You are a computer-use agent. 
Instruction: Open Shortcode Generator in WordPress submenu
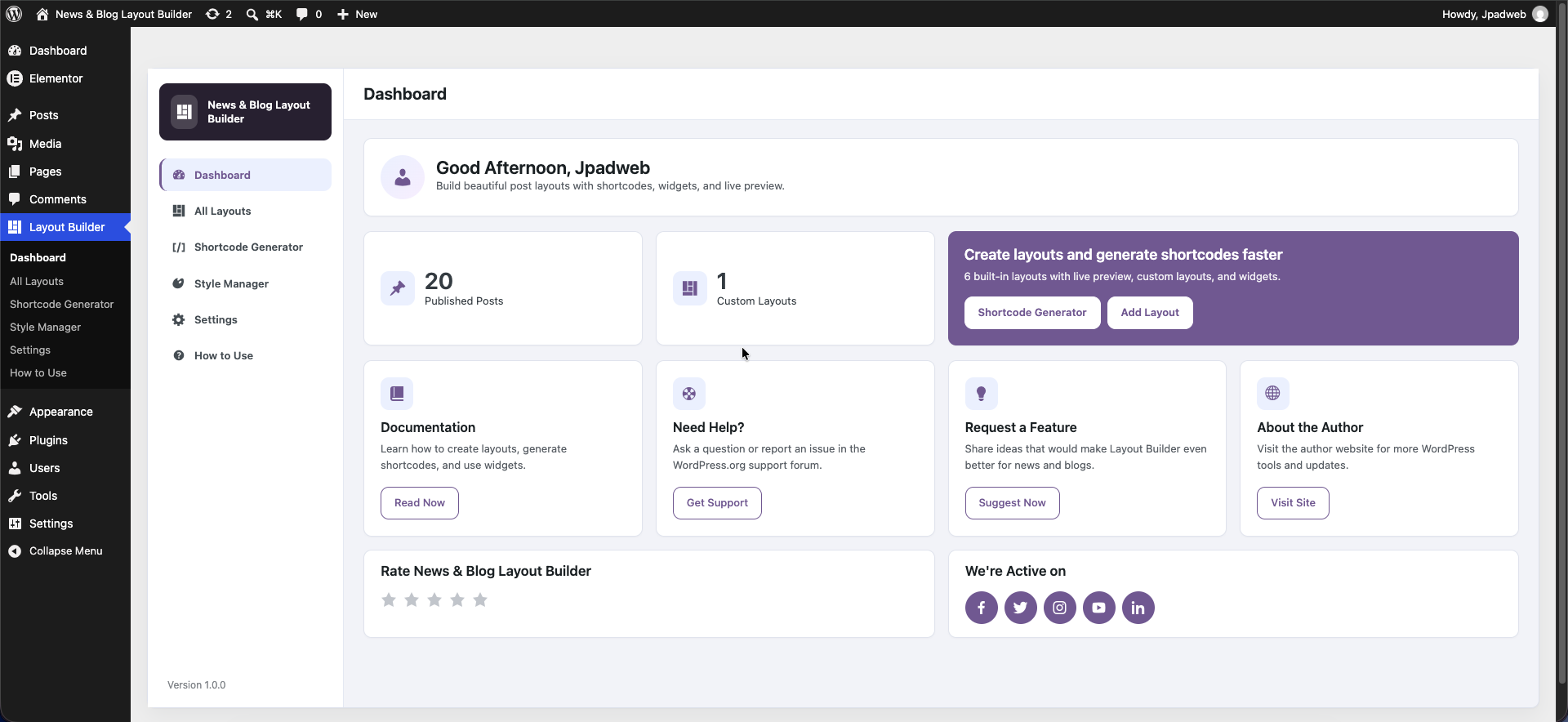click(x=62, y=304)
